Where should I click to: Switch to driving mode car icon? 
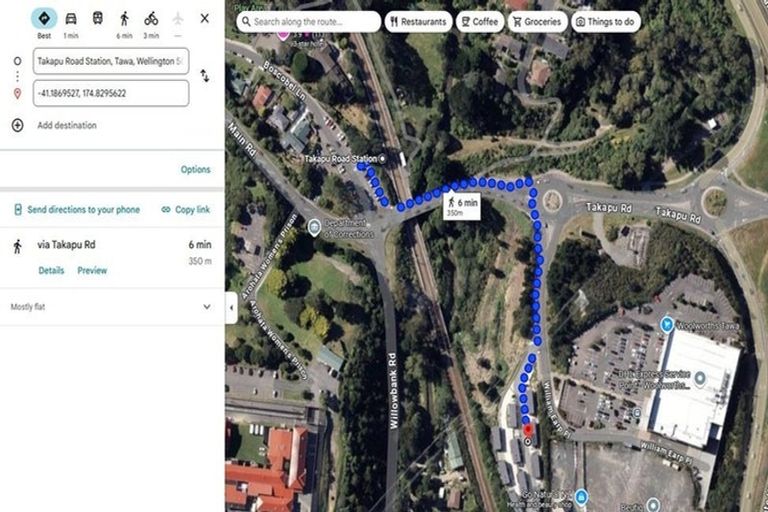pyautogui.click(x=71, y=19)
